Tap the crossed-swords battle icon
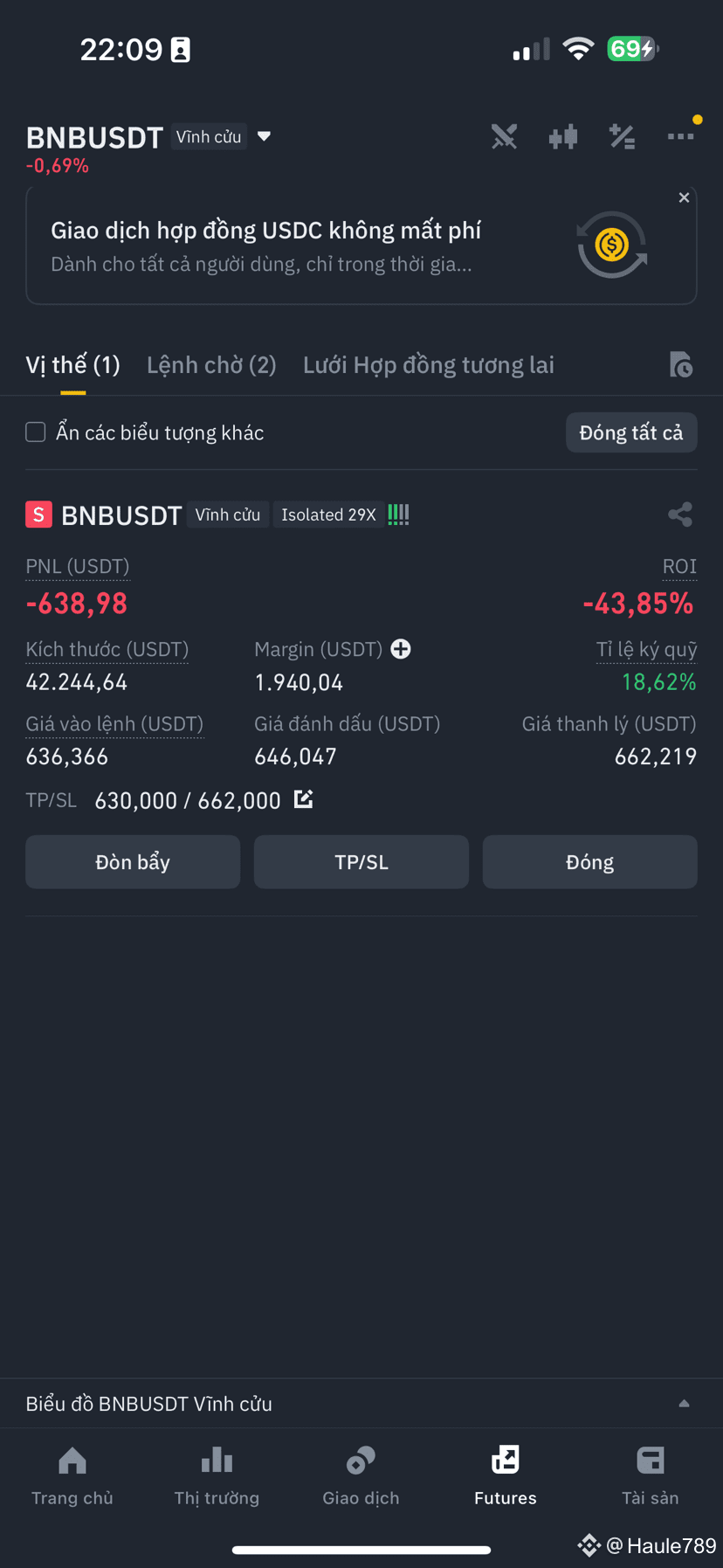723x1568 pixels. click(504, 137)
